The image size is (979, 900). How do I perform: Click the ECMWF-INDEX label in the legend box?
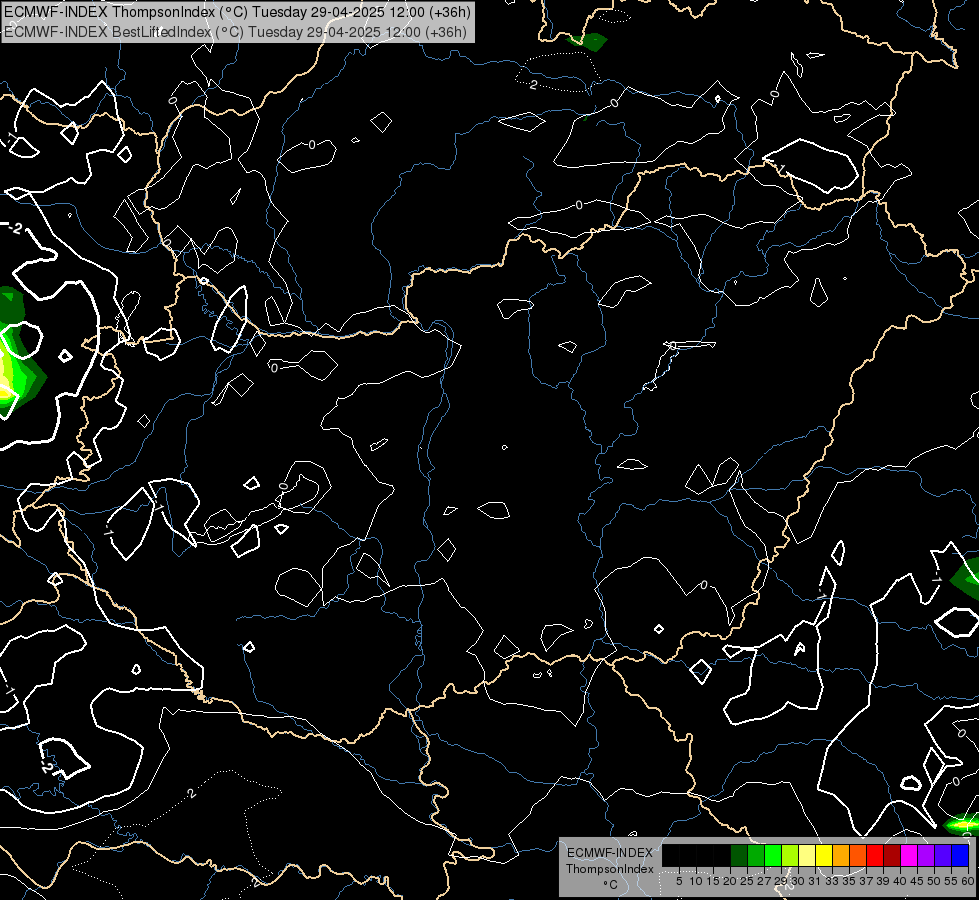610,853
